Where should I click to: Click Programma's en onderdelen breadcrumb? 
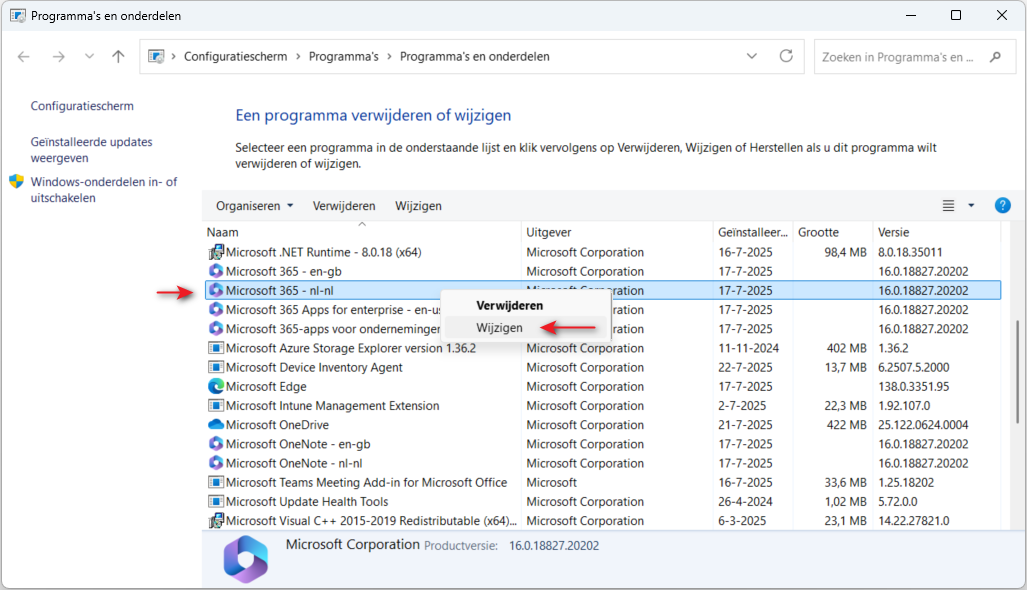475,56
